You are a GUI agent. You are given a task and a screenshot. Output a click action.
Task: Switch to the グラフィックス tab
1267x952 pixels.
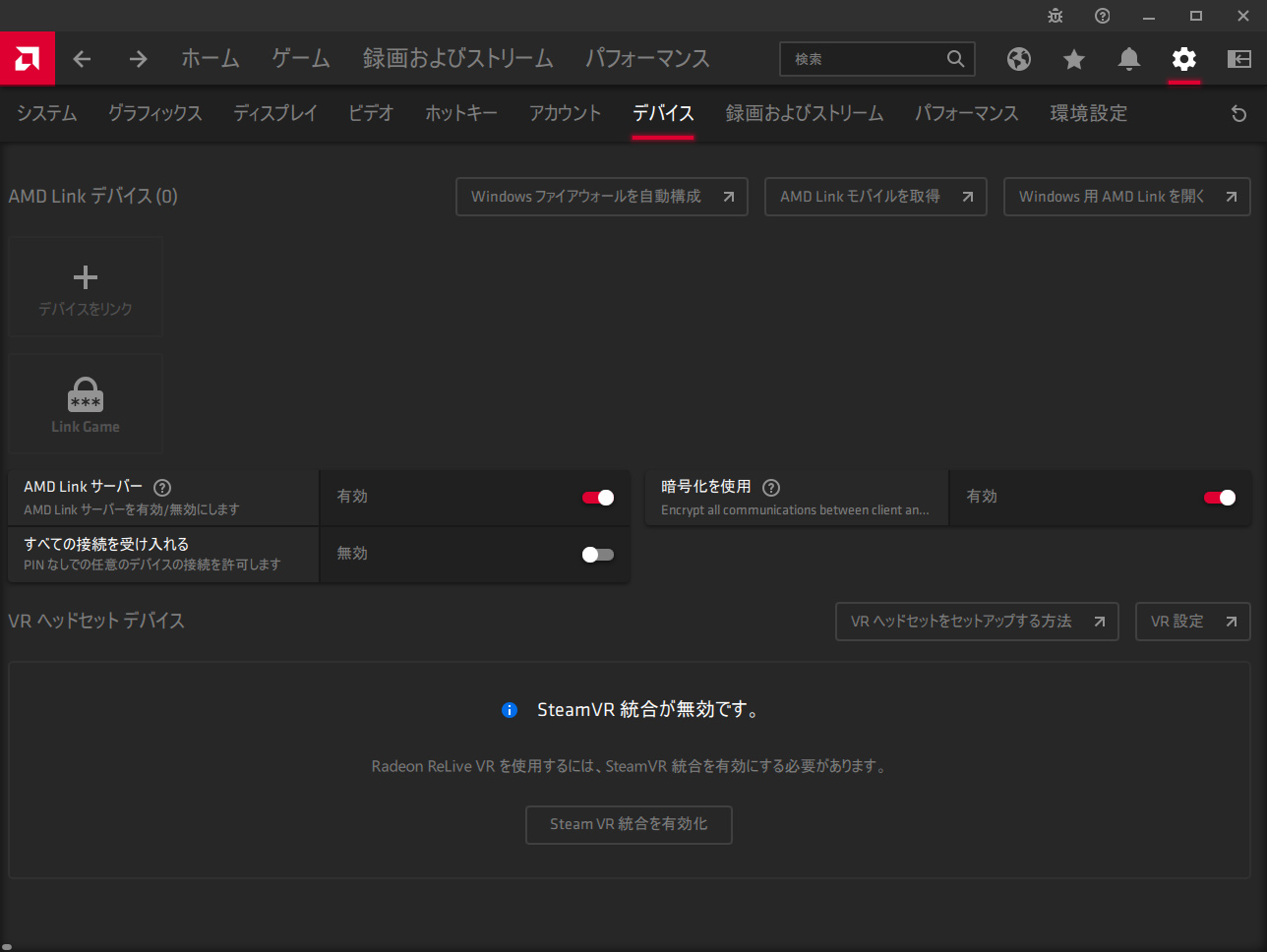pos(154,114)
